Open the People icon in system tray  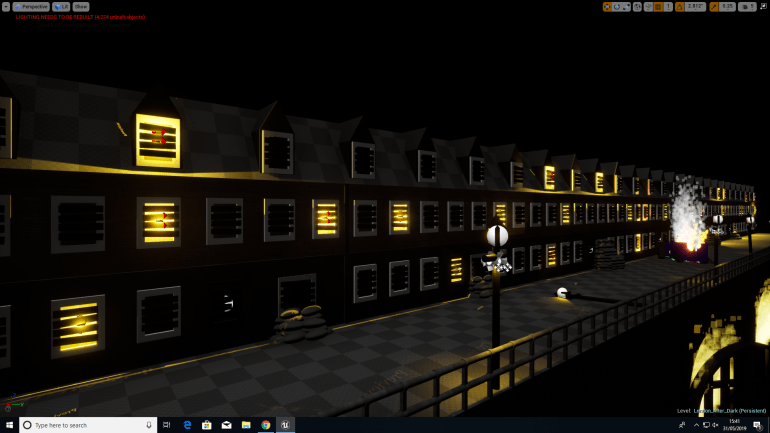682,425
